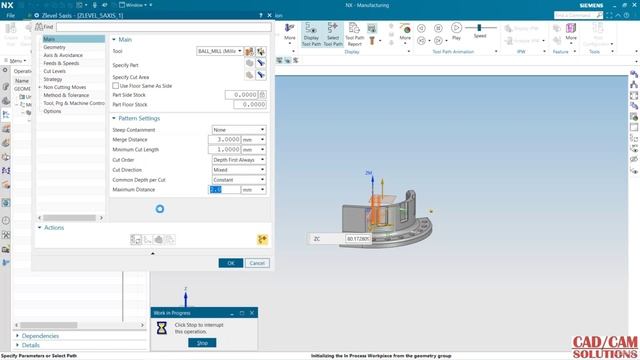Click the Generate icon under Actions
The image size is (640, 360).
136,240
